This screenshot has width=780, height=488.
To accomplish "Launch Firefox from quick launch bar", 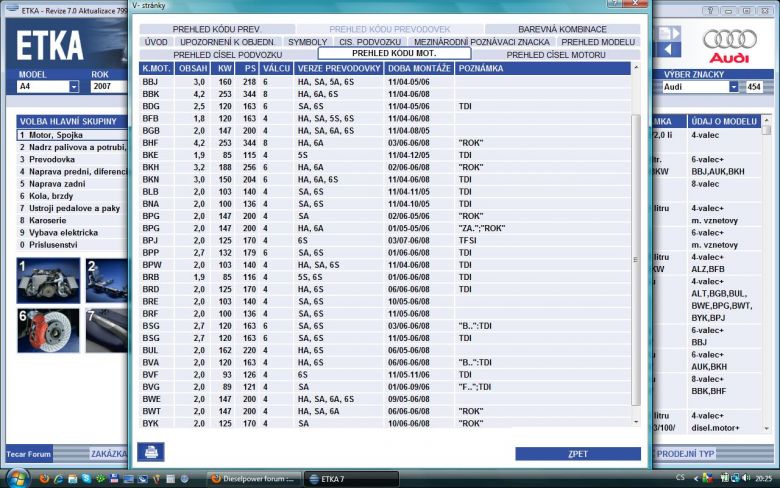I will click(44, 479).
